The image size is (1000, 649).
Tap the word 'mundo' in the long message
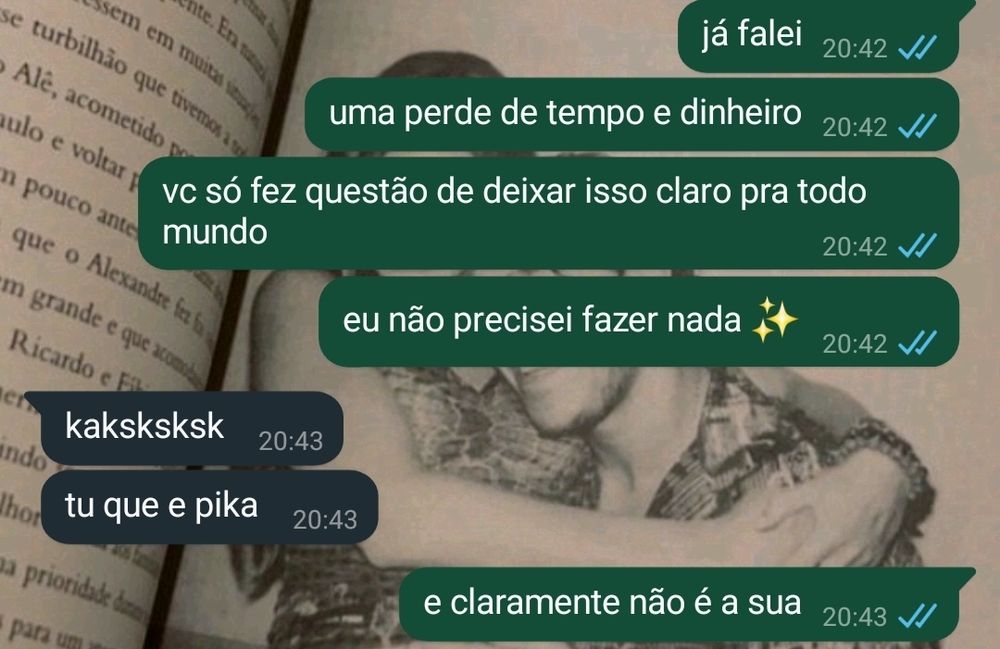(x=215, y=231)
